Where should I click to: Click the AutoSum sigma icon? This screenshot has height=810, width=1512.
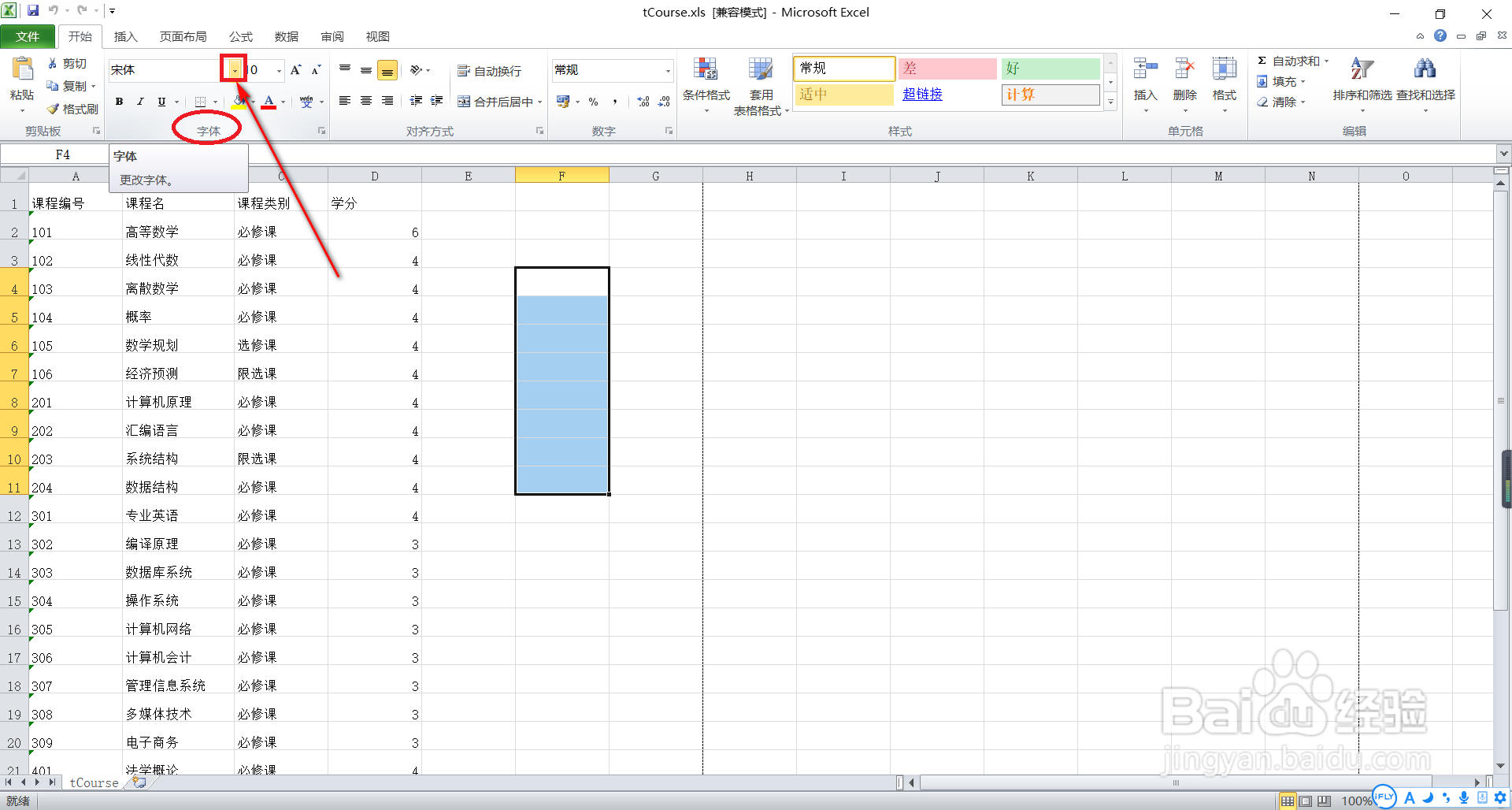pyautogui.click(x=1262, y=61)
